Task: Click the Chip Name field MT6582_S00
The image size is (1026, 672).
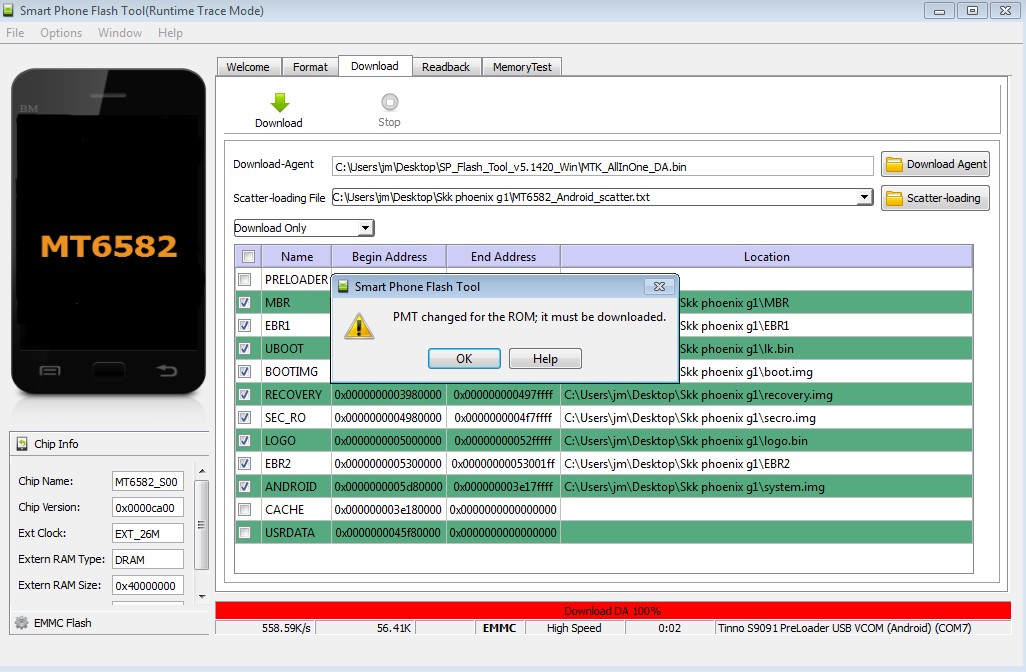Action: [x=147, y=482]
